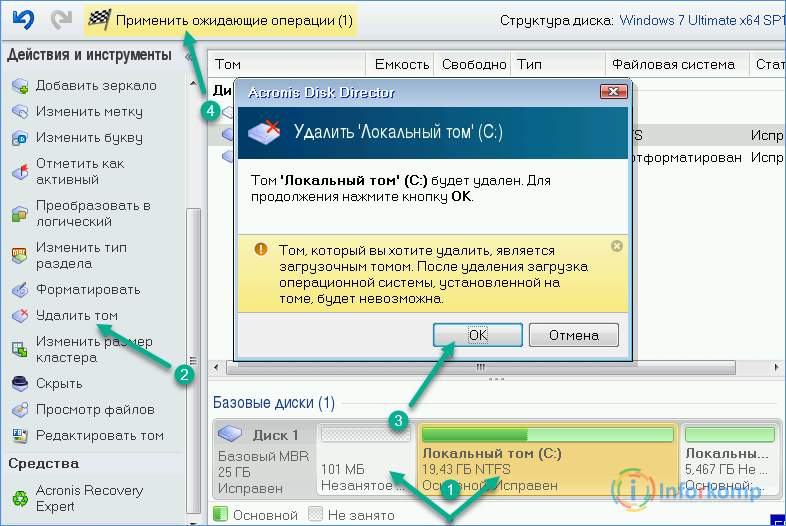The height and width of the screenshot is (526, 786).
Task: Click the Change letter icon
Action: tap(20, 138)
